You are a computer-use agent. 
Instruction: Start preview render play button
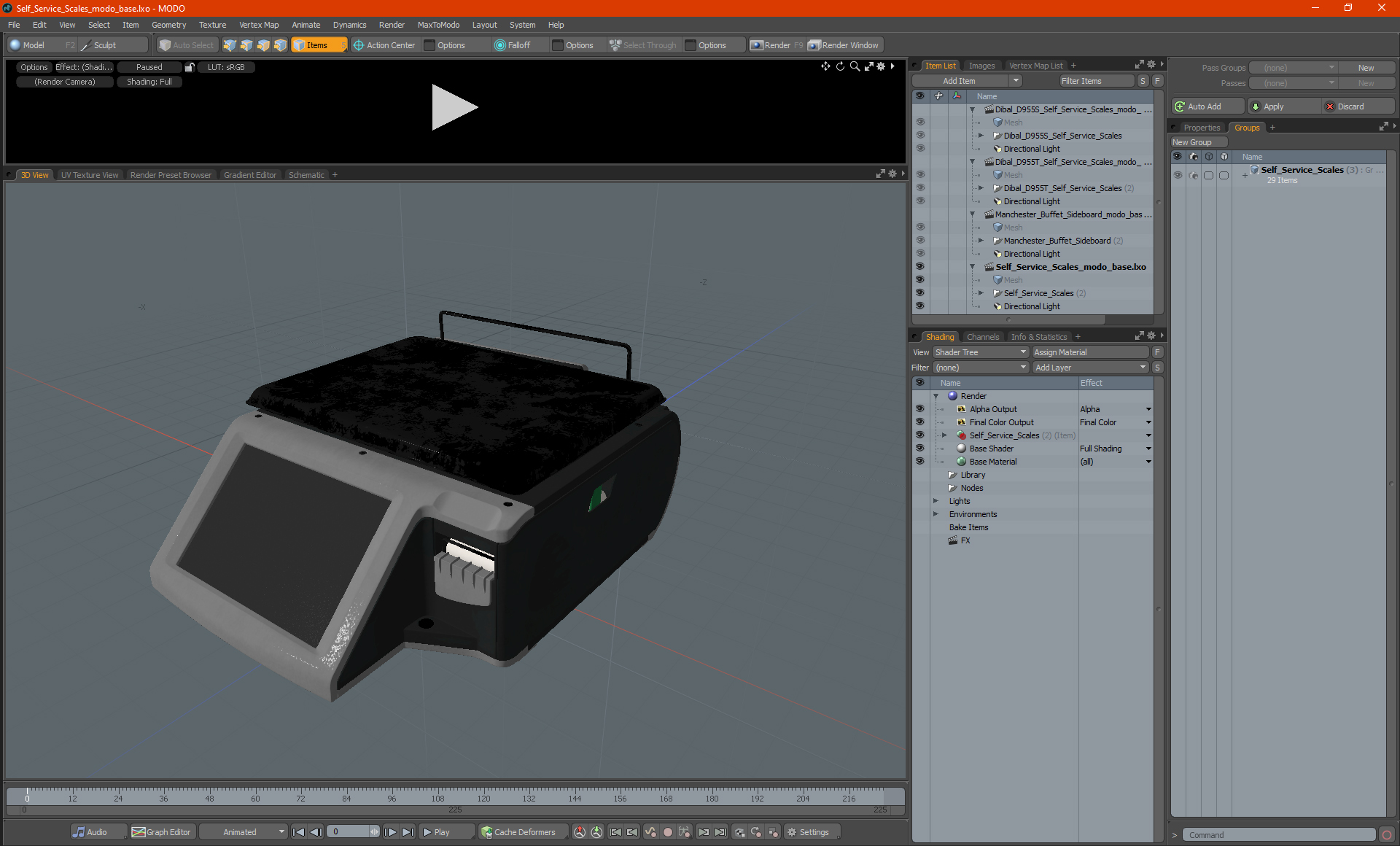pos(454,107)
